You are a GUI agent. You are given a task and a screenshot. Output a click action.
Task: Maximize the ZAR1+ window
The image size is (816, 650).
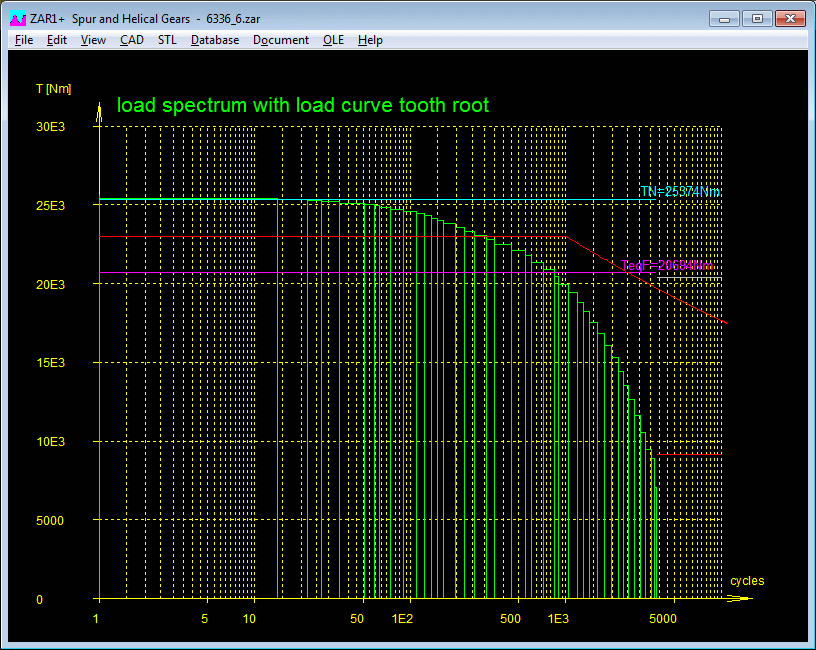coord(757,18)
